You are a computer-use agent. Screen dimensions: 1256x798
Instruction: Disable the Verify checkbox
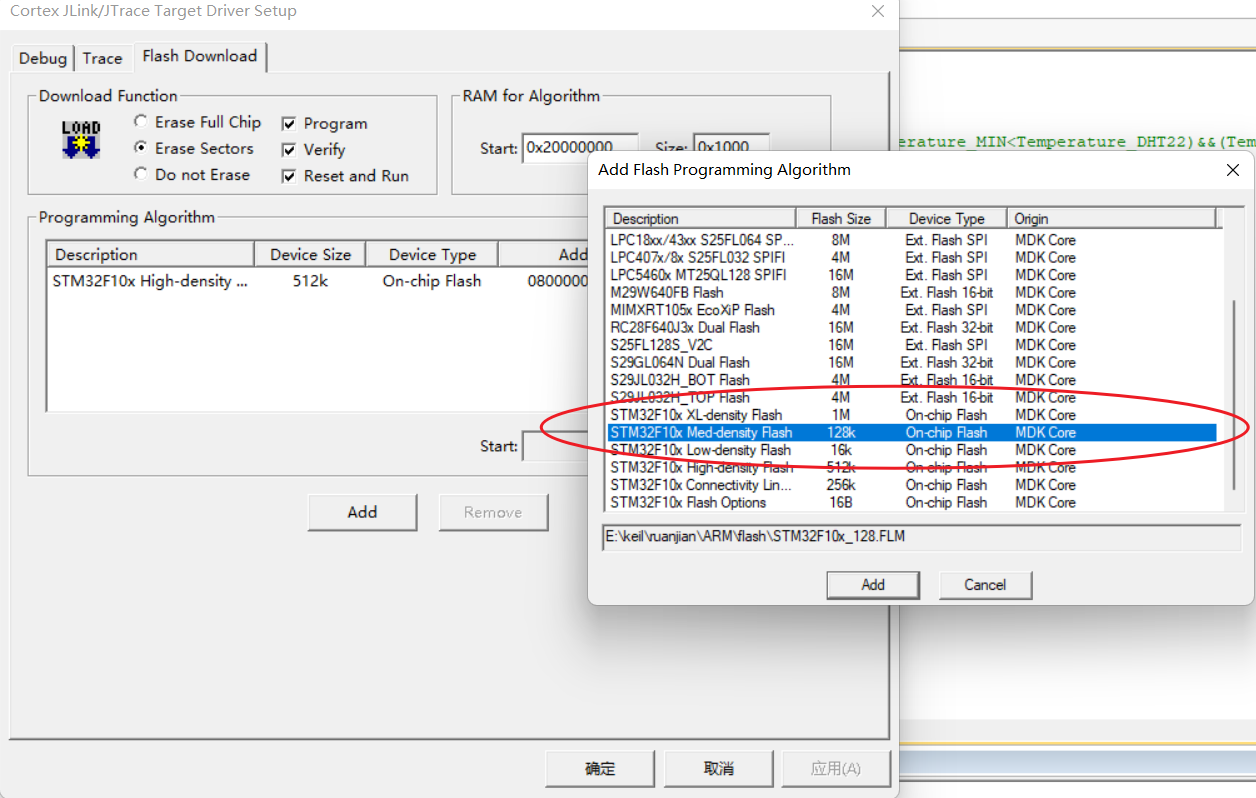coord(288,148)
